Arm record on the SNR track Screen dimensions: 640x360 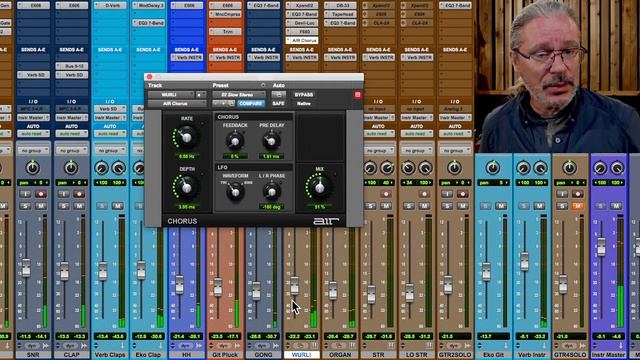coord(41,194)
